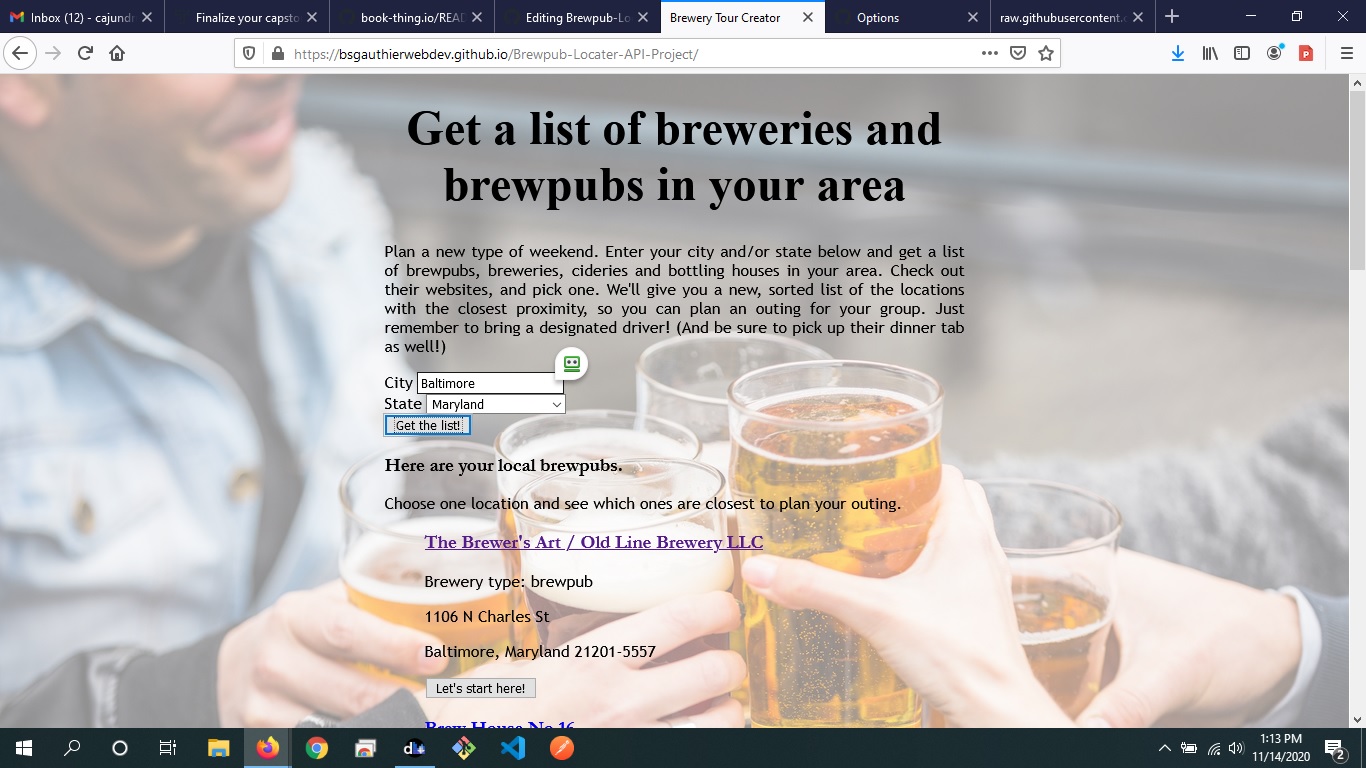
Task: Open Cortana from the taskbar
Action: click(120, 748)
